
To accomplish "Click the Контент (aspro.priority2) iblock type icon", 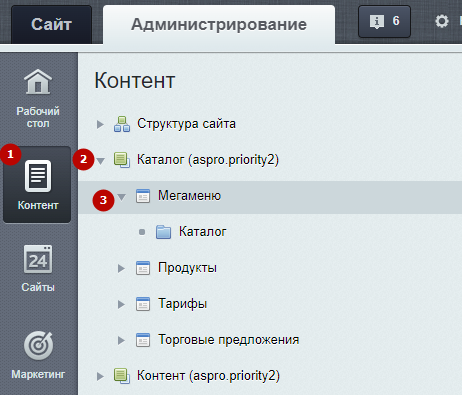I will click(x=122, y=376).
